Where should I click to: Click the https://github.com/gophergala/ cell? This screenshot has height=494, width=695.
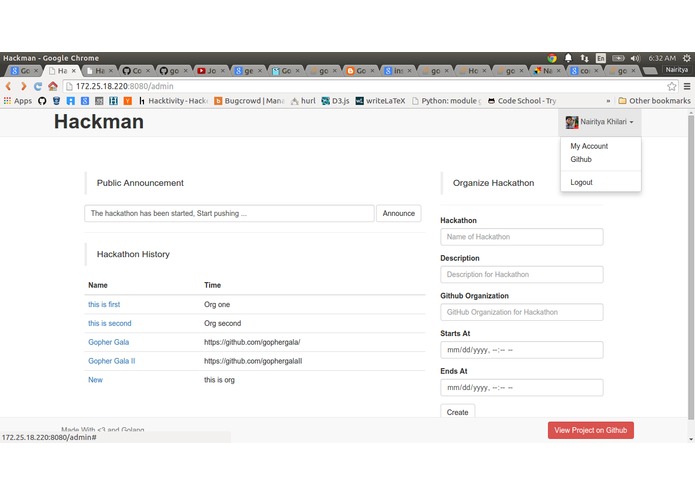tap(252, 342)
